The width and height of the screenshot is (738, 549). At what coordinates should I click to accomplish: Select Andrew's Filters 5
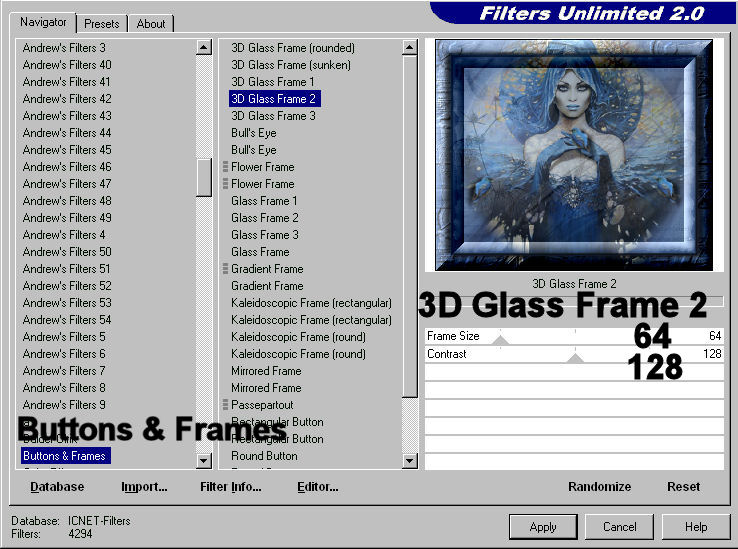click(x=64, y=337)
